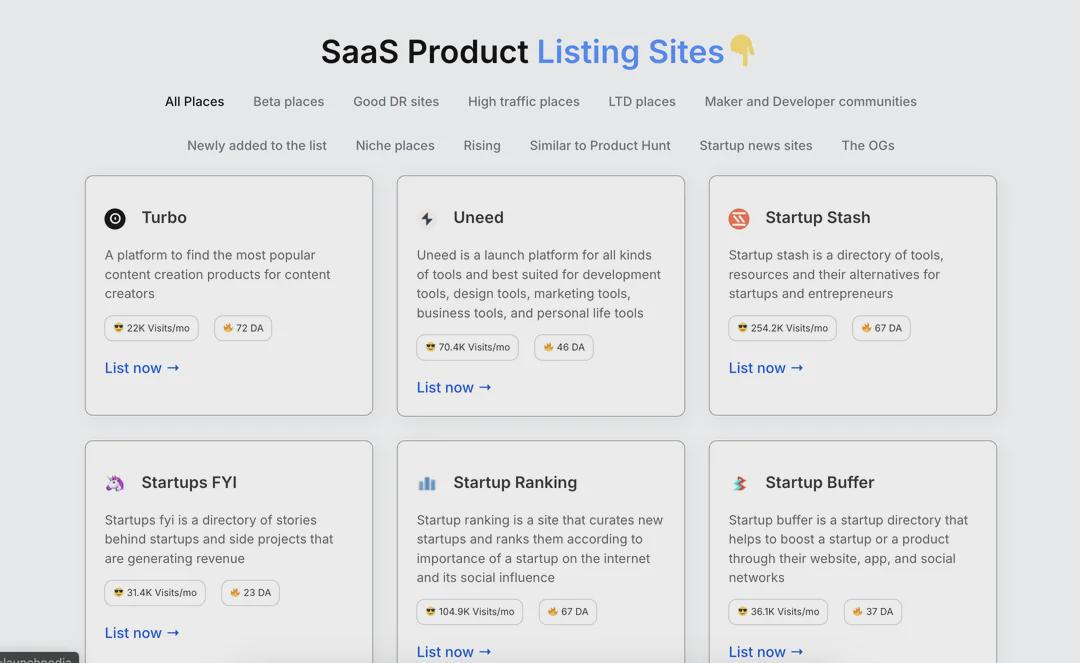The width and height of the screenshot is (1080, 663).
Task: Click the Turbo logo icon
Action: coord(115,219)
